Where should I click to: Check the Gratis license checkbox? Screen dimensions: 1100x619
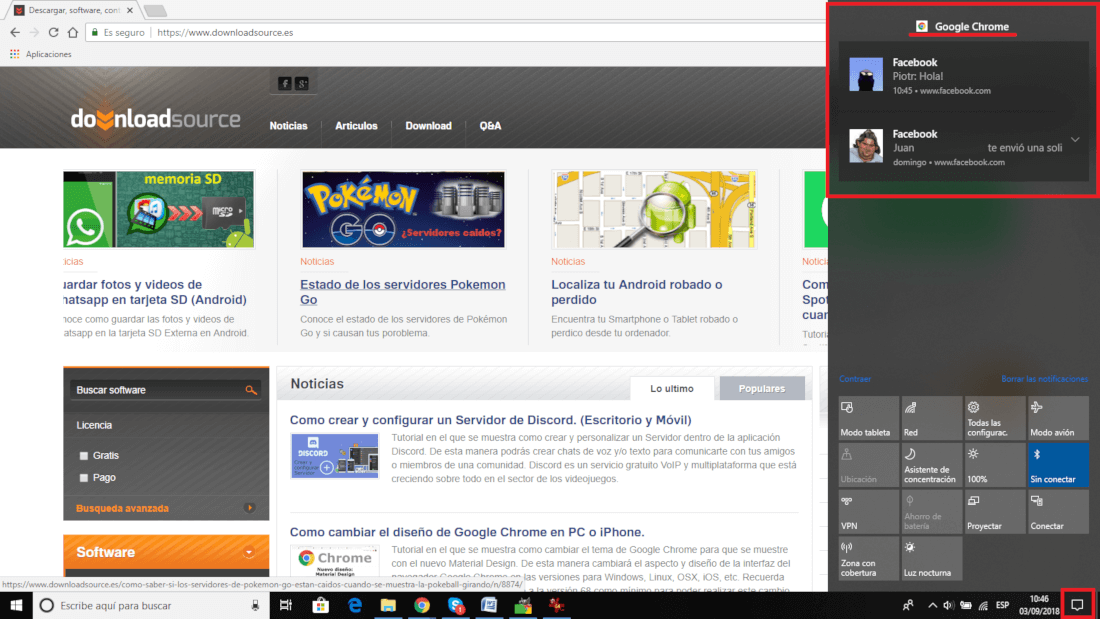tap(83, 455)
